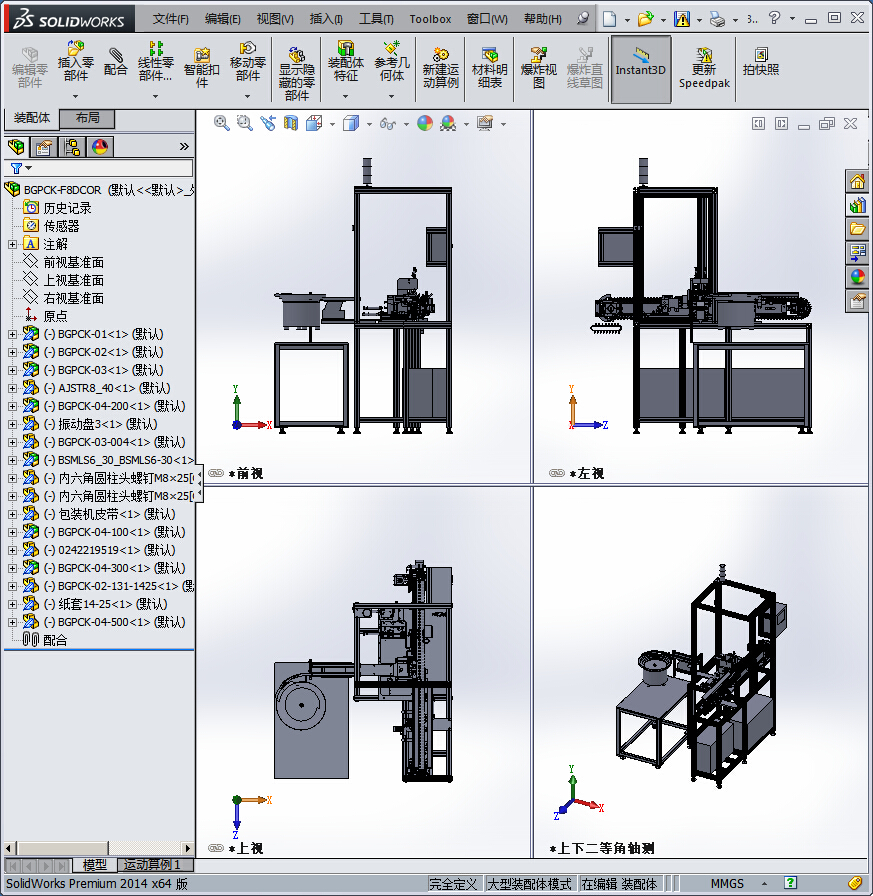Select PropertyManager tab icon
The width and height of the screenshot is (873, 896).
44,147
